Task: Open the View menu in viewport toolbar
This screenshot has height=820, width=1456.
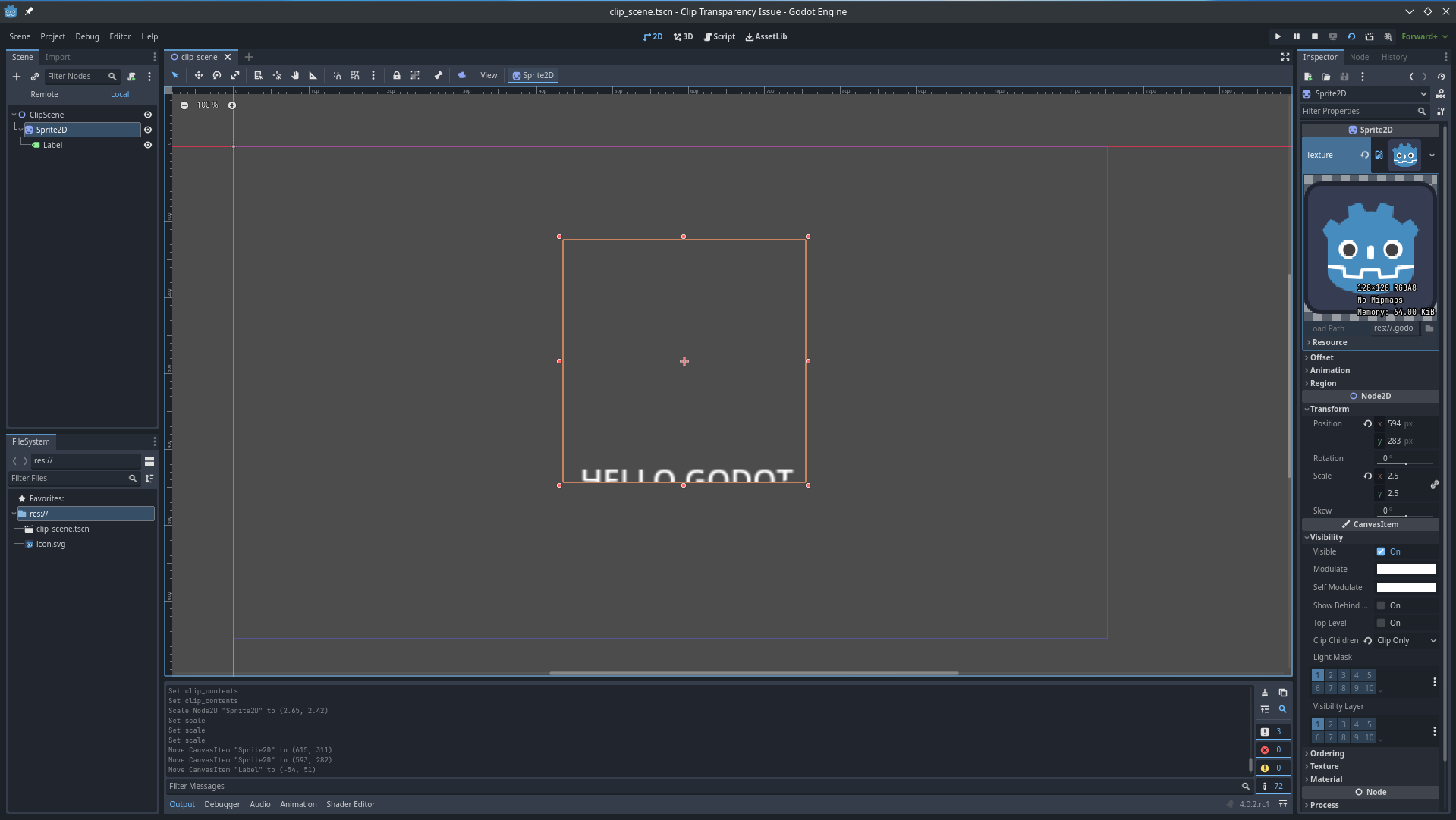Action: (x=489, y=75)
